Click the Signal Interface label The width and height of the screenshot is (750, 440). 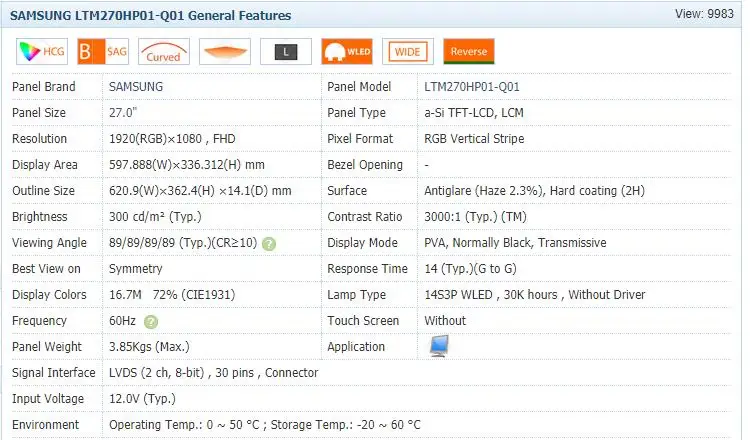[x=54, y=372]
